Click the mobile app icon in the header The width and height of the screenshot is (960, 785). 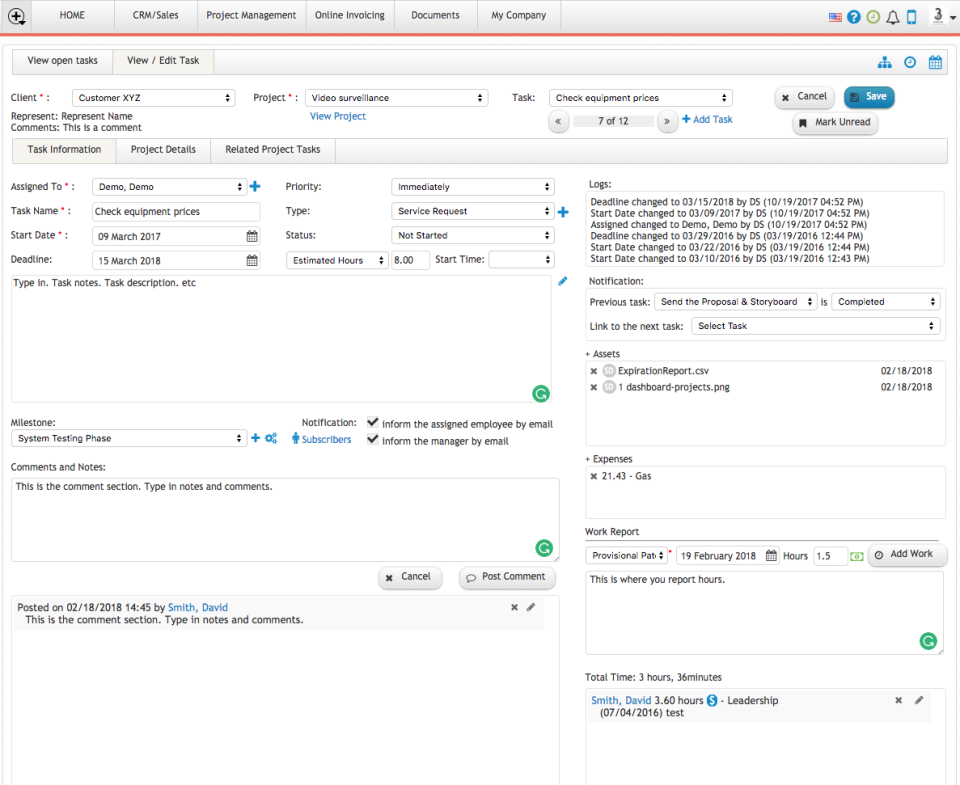[x=911, y=16]
